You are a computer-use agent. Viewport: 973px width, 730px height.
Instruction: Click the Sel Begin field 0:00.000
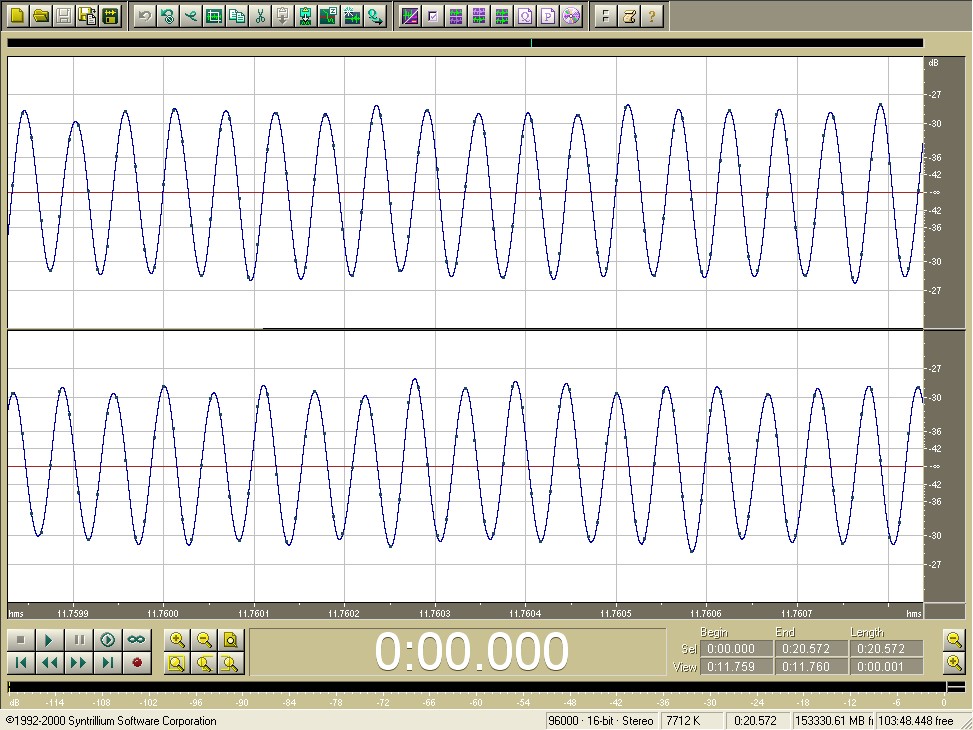tap(737, 649)
